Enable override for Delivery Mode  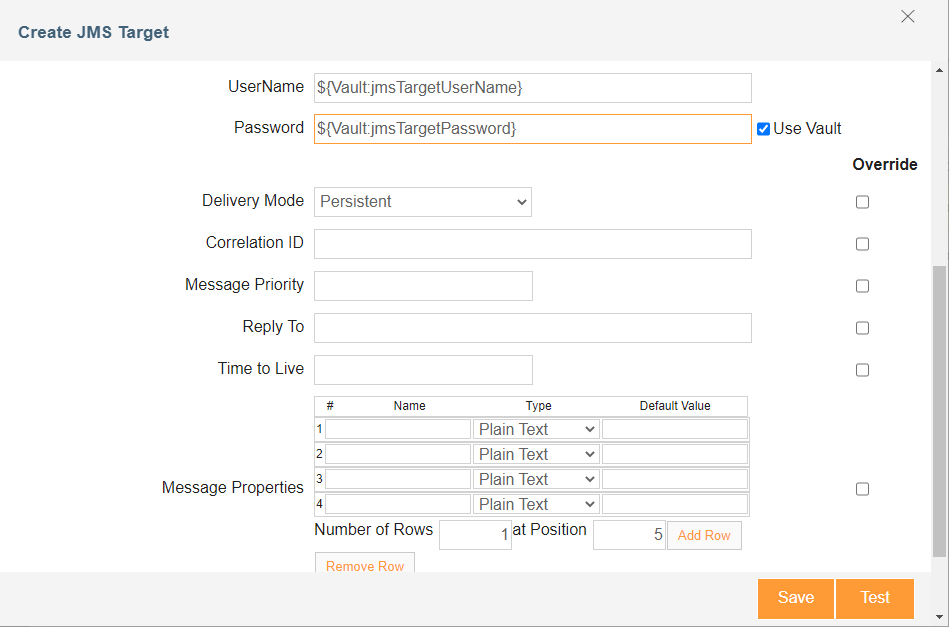click(x=862, y=202)
